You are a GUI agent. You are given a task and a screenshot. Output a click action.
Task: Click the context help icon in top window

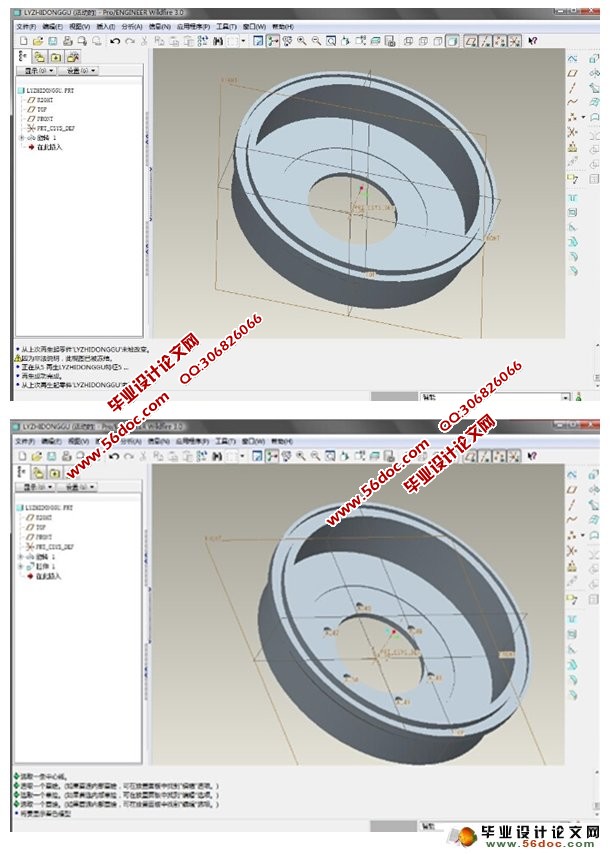point(532,41)
